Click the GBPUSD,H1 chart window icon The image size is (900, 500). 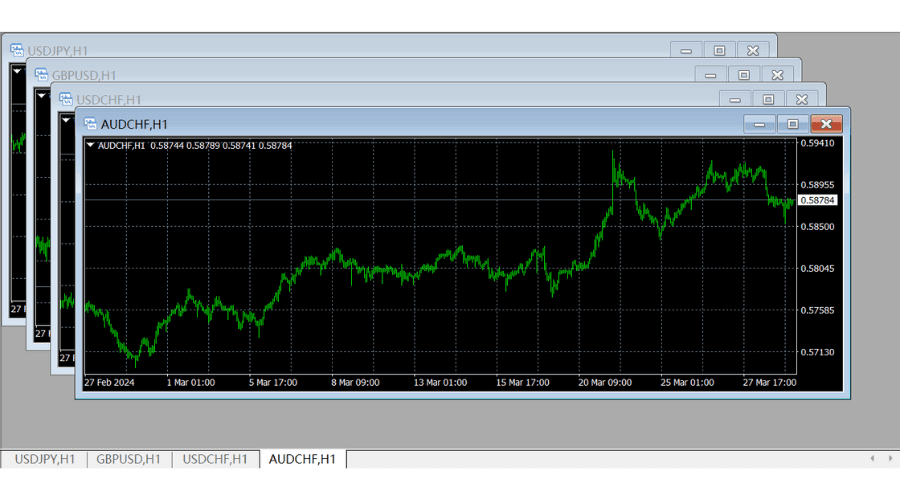click(41, 74)
